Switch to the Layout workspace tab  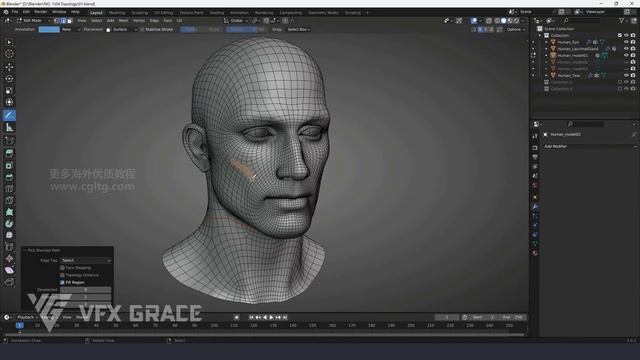pyautogui.click(x=96, y=13)
